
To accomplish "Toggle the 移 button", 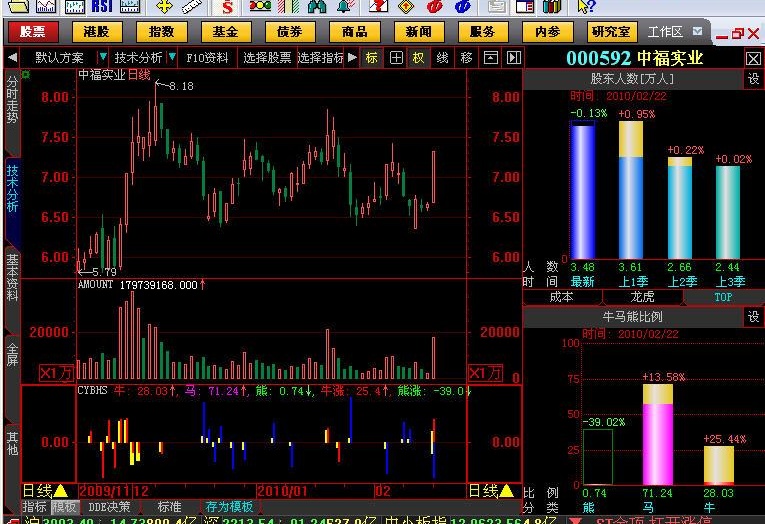I will tap(466, 58).
